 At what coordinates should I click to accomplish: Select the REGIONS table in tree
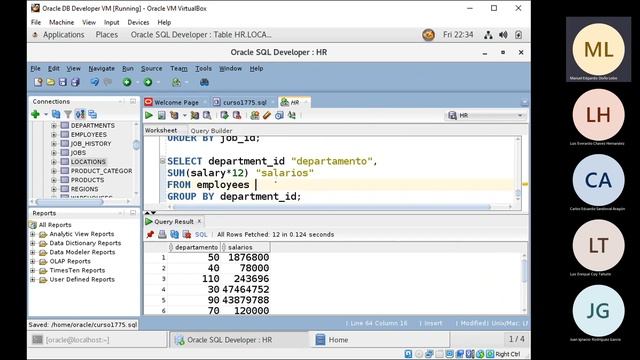point(84,189)
